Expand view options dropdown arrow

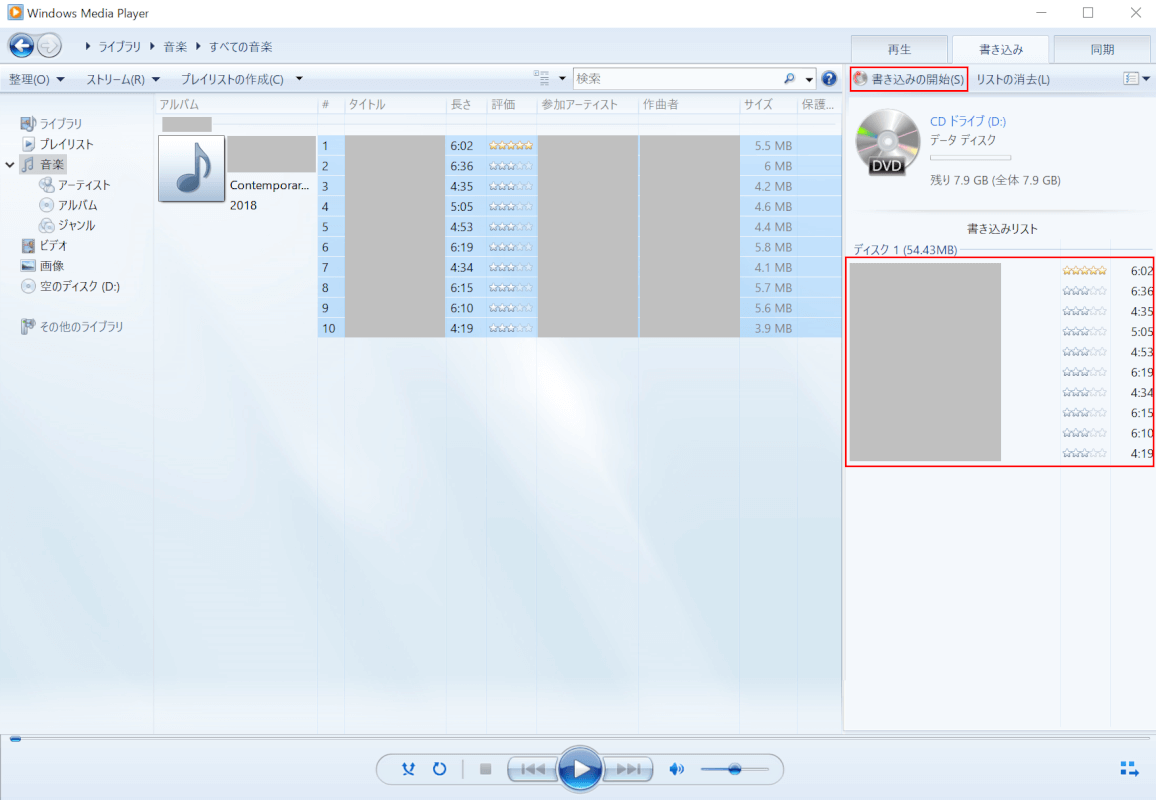[562, 78]
